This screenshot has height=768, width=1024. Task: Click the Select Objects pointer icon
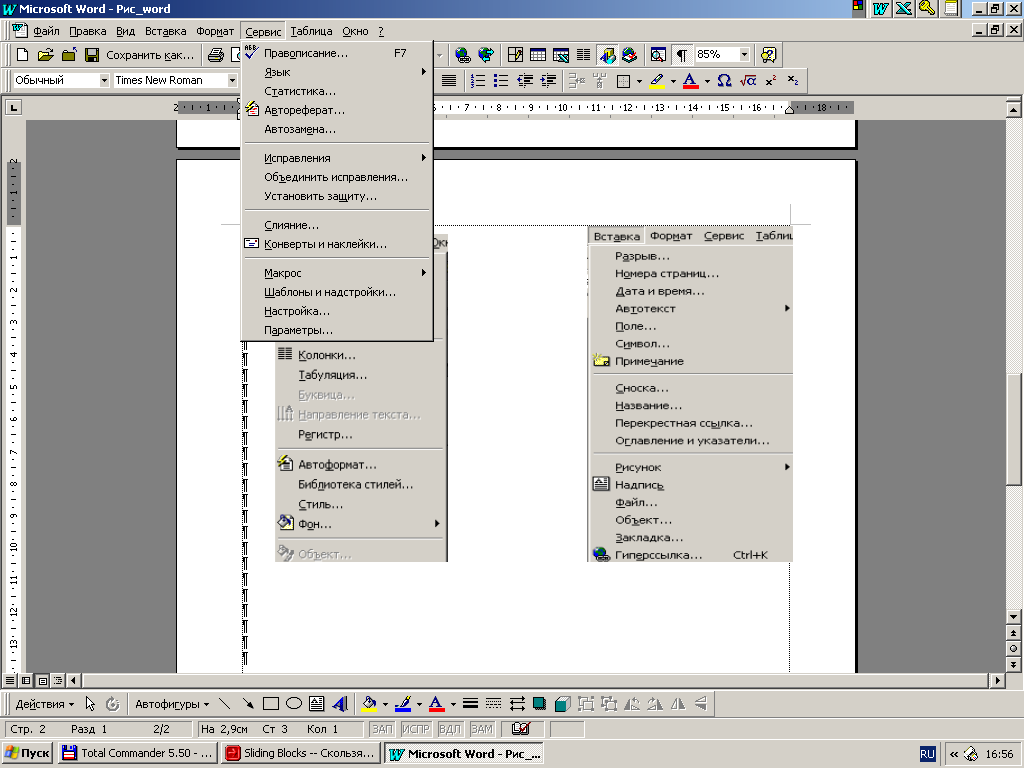coord(90,704)
